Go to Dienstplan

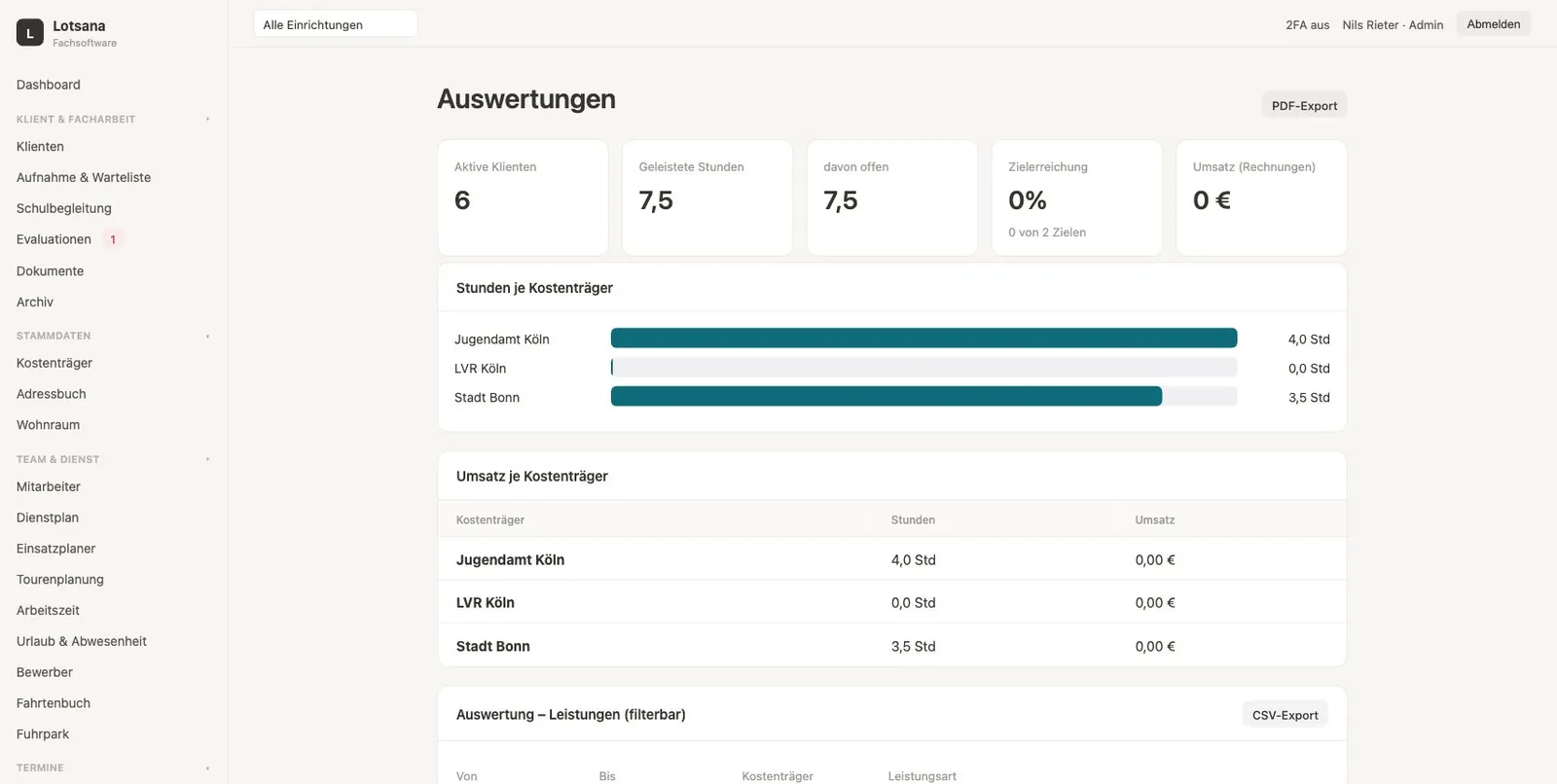pyautogui.click(x=48, y=517)
